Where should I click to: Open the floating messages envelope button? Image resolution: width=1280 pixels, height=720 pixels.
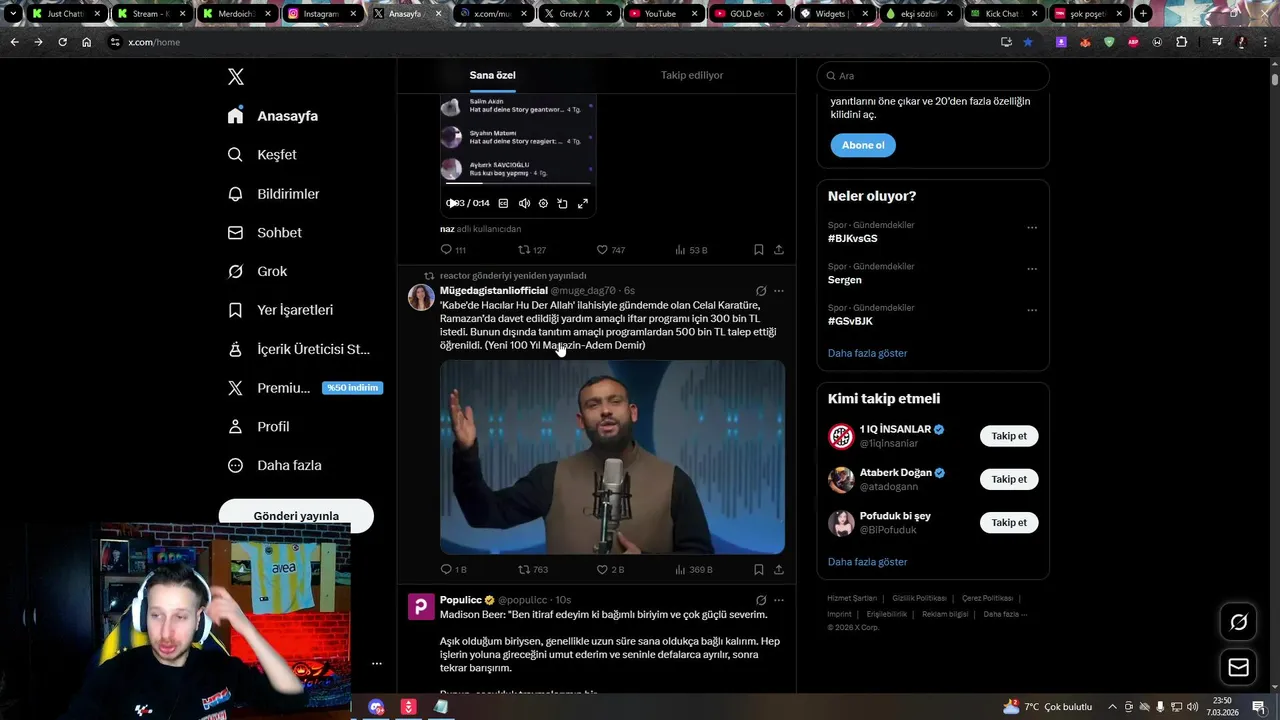point(1238,667)
